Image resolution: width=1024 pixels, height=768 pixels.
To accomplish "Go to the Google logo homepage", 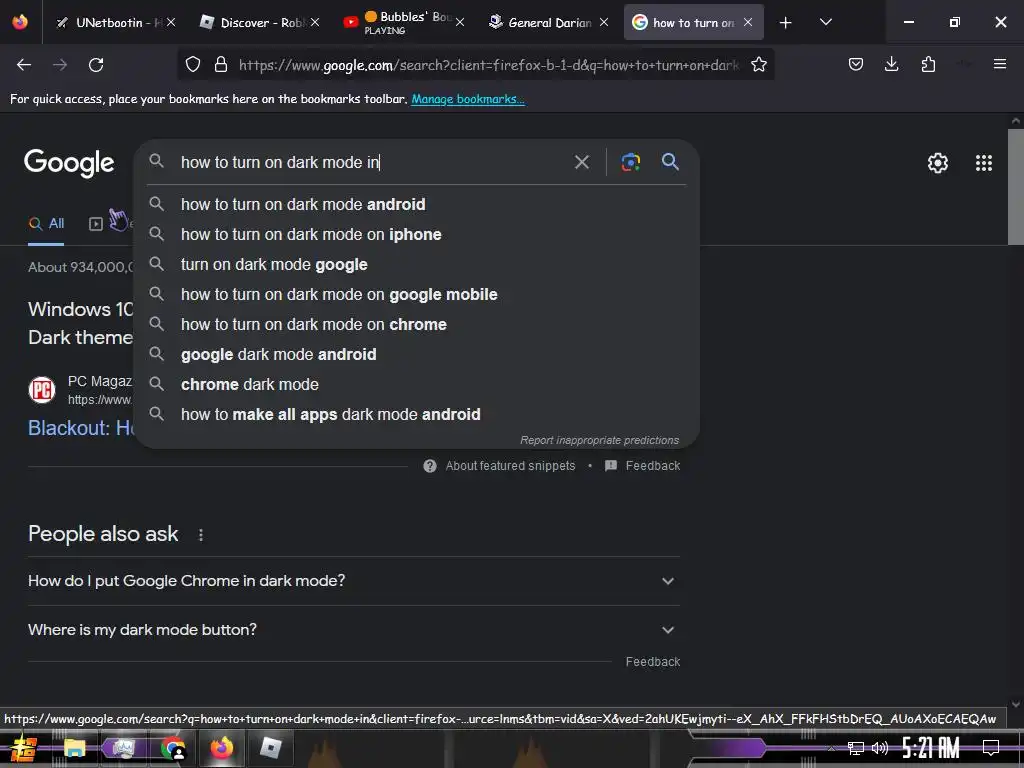I will [69, 163].
